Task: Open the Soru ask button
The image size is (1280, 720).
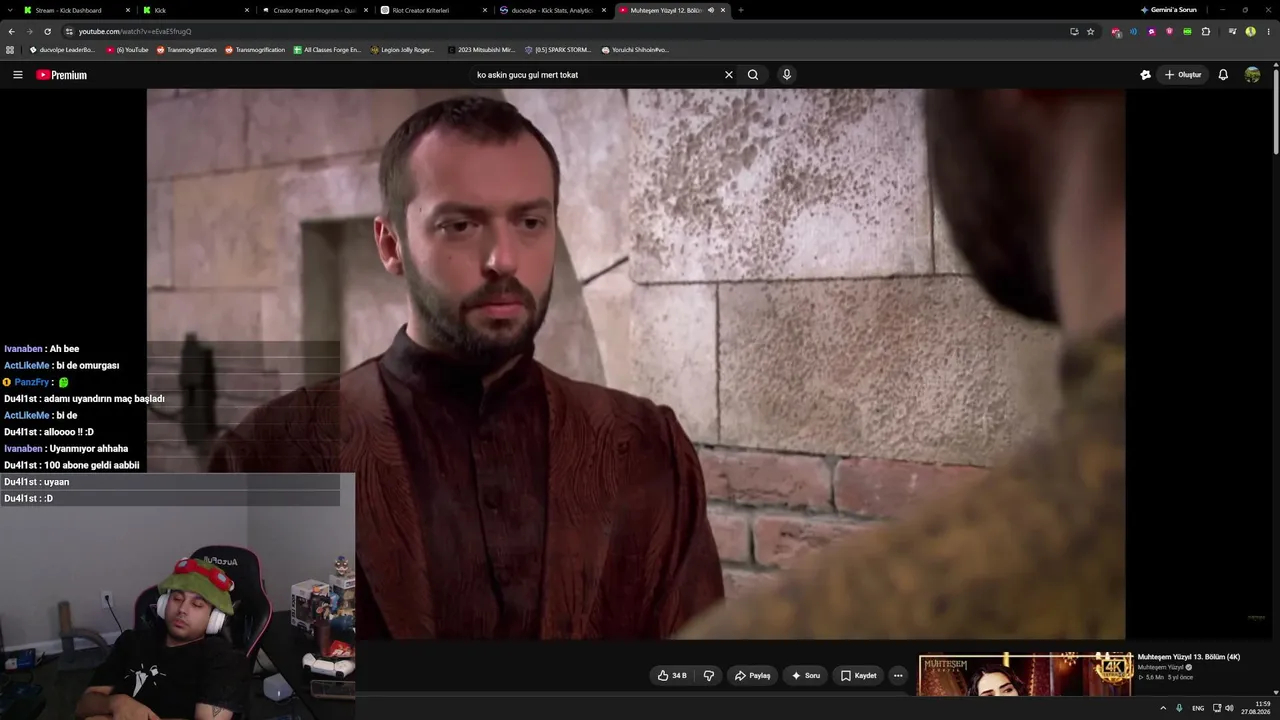Action: coord(806,676)
